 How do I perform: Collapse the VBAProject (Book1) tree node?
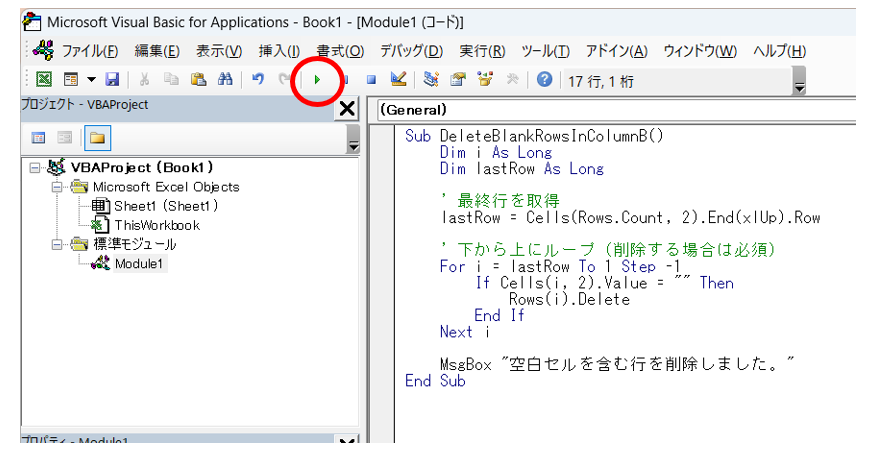[35, 168]
